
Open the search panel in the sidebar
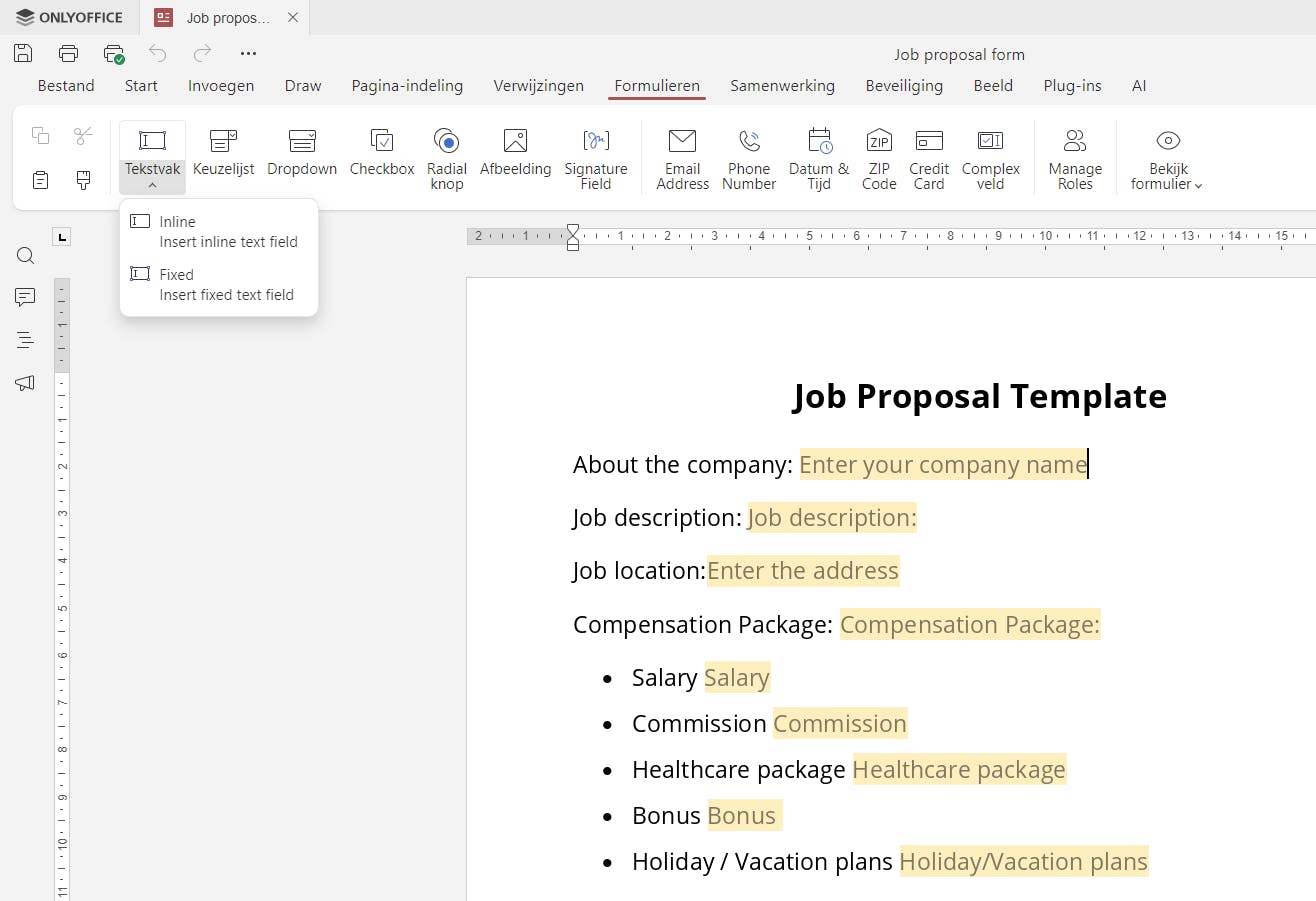click(25, 255)
